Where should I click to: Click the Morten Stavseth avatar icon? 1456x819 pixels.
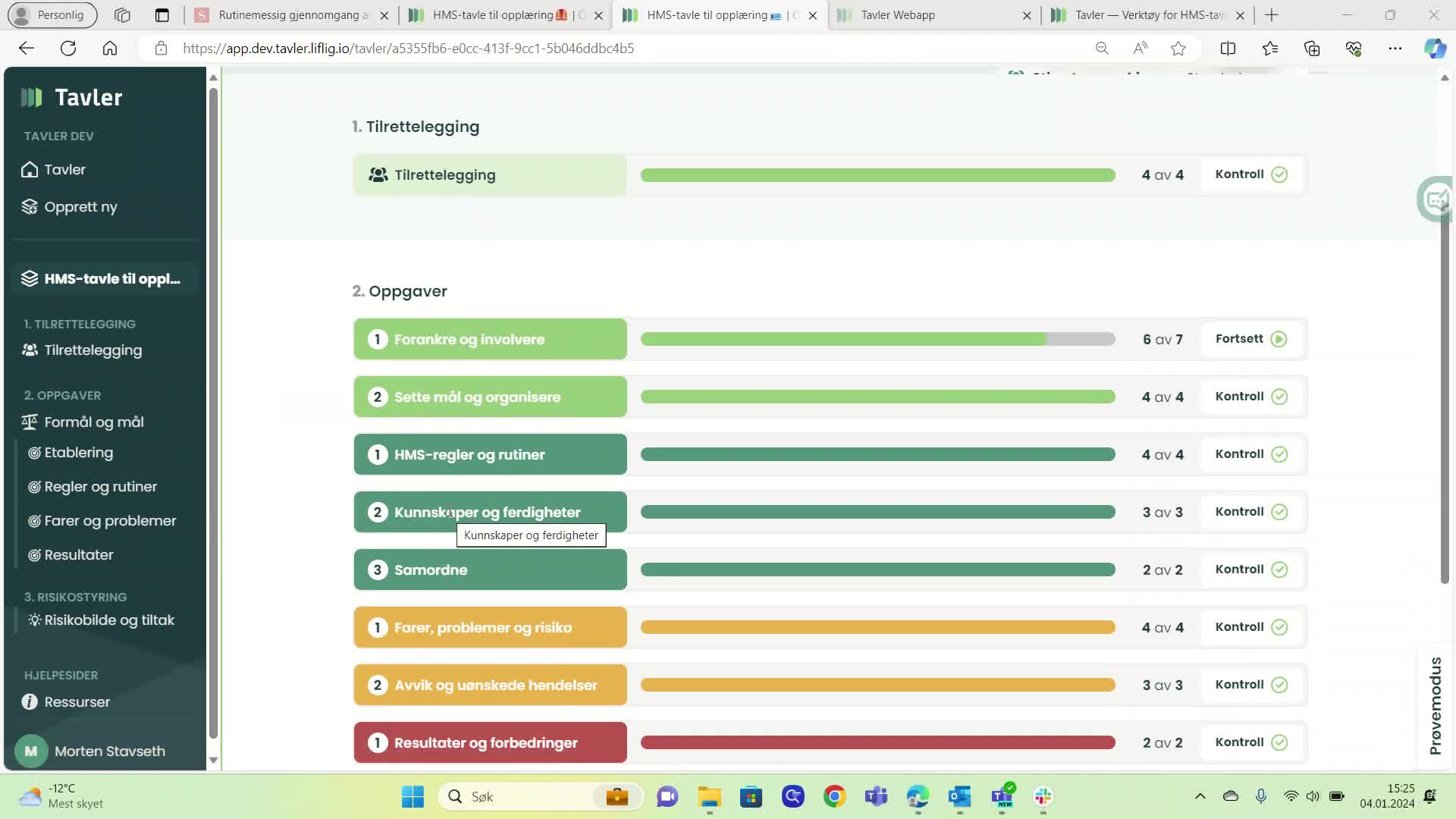[x=31, y=751]
